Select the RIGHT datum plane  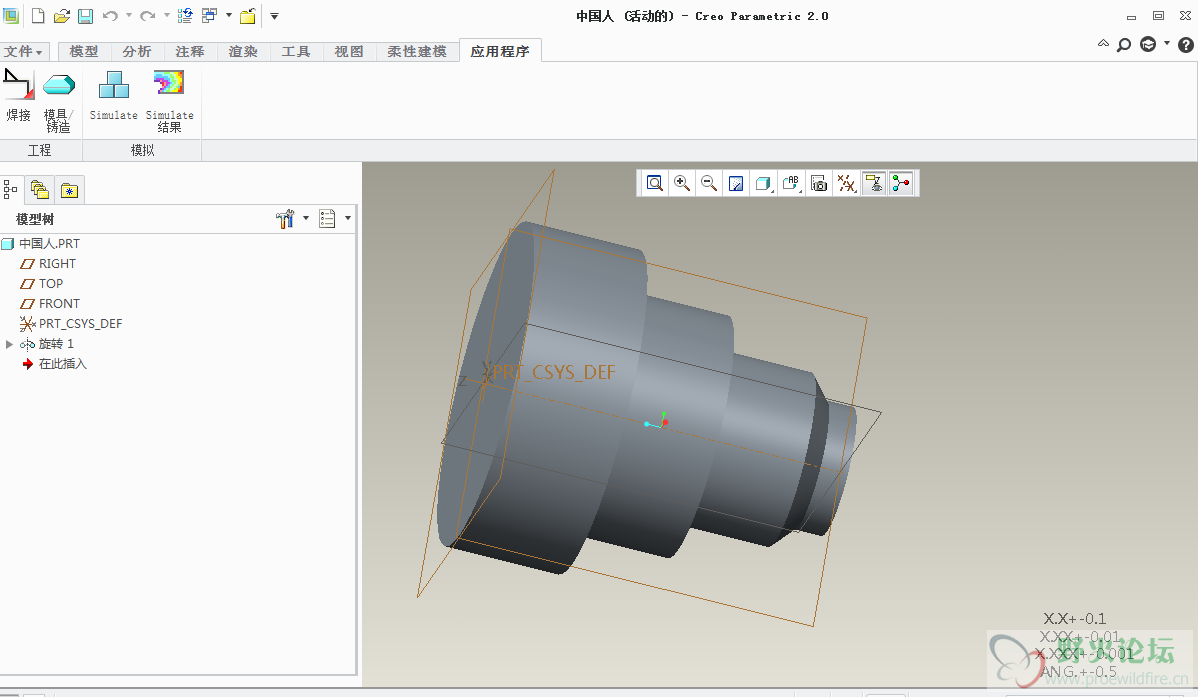coord(57,264)
